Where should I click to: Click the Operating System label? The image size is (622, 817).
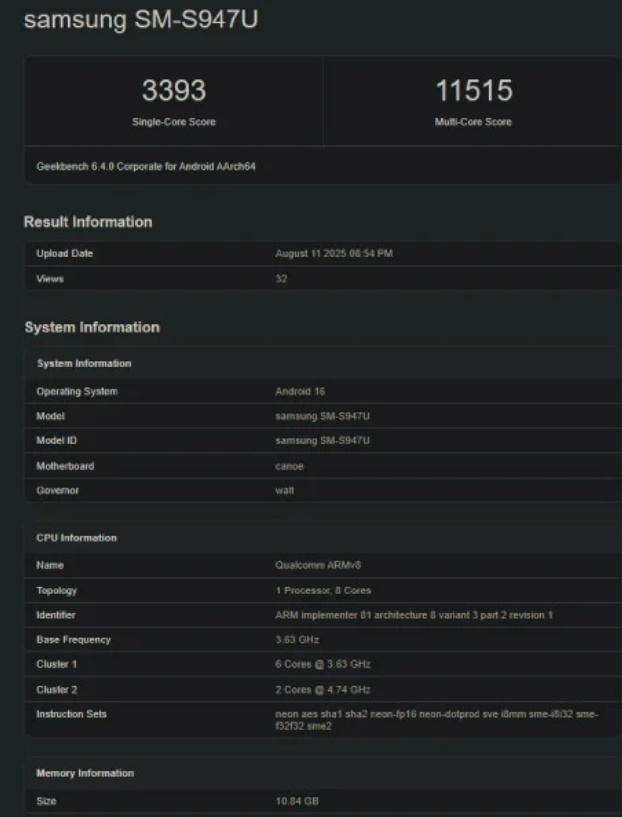77,391
